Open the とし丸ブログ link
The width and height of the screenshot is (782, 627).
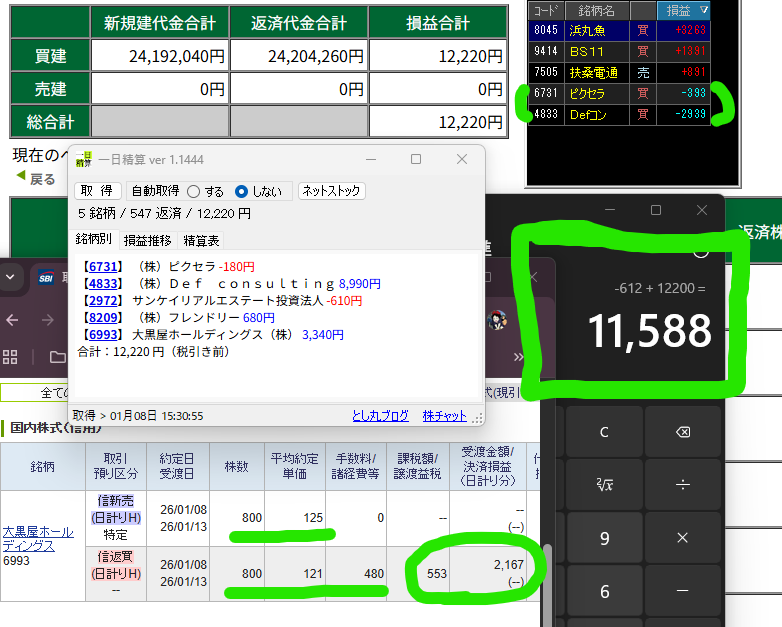[x=380, y=416]
